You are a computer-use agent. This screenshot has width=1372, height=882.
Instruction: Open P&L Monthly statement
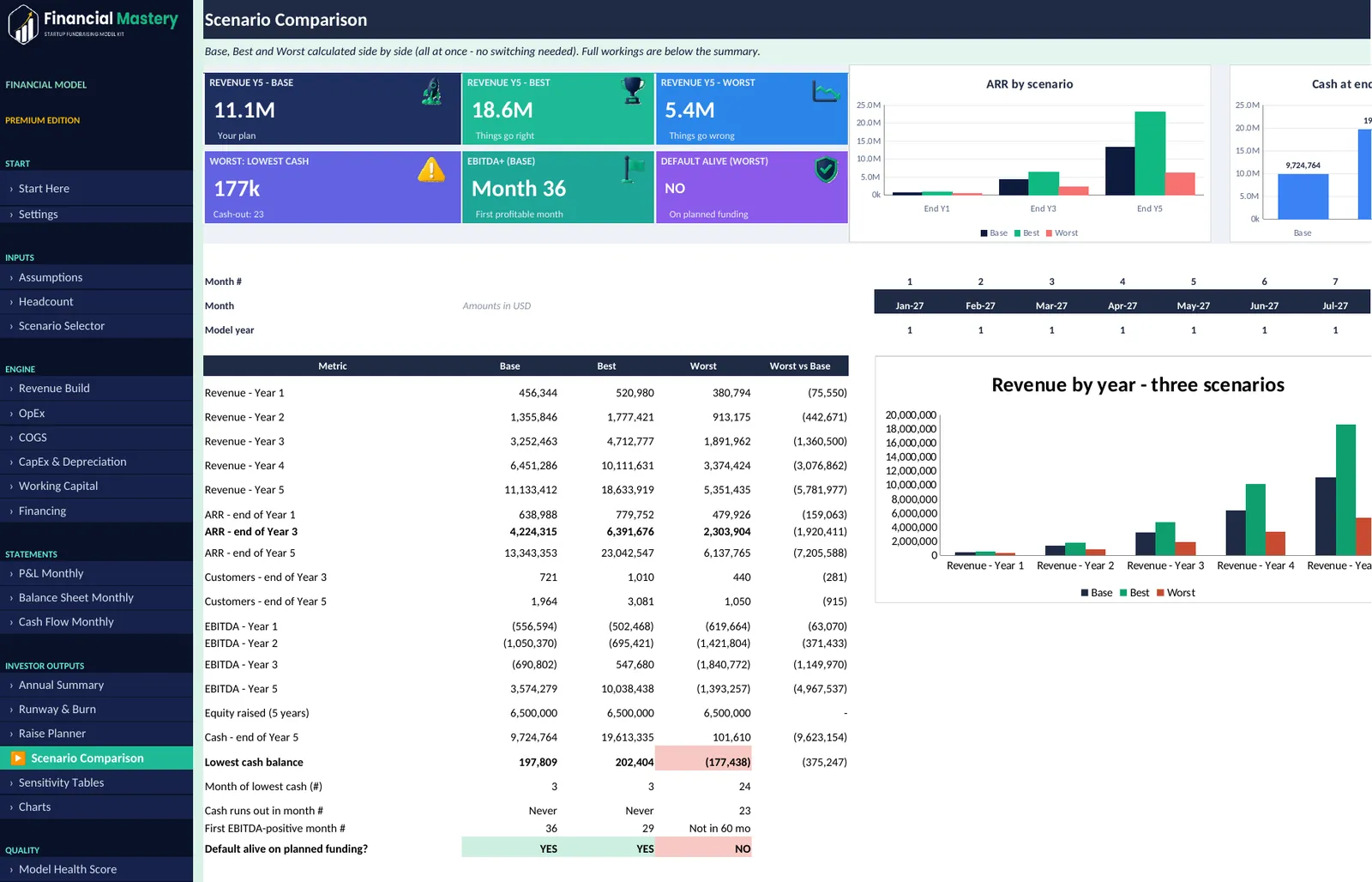96,573
